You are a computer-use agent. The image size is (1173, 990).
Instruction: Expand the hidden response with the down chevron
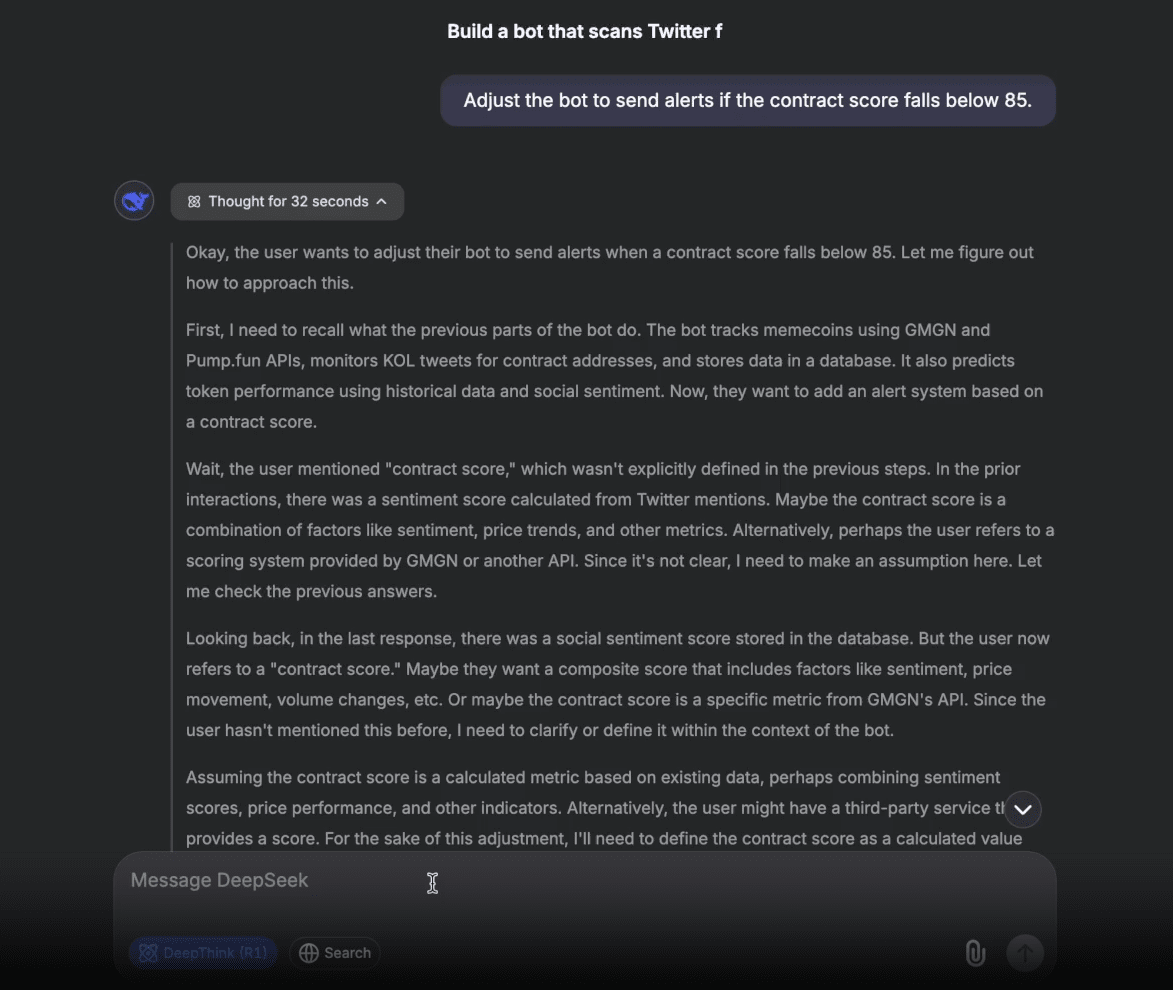pyautogui.click(x=1022, y=809)
